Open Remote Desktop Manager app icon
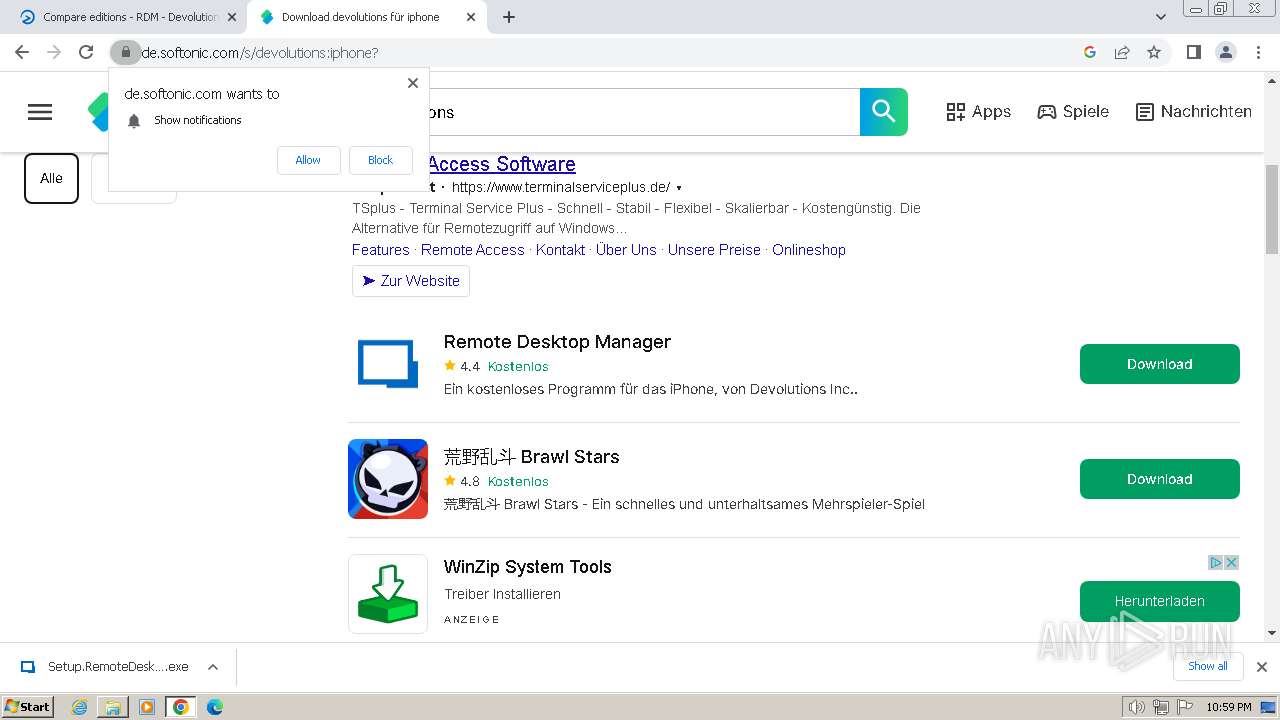Screen dimensions: 1280x720 click(x=388, y=364)
